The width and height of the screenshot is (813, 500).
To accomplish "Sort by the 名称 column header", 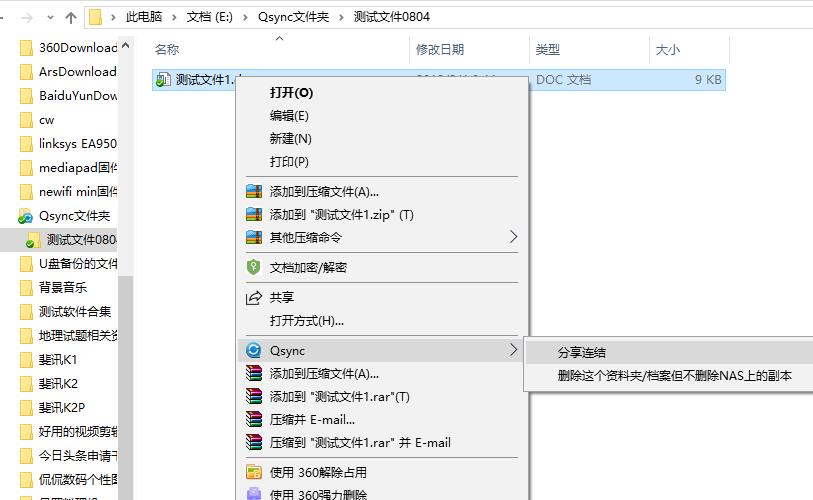I will (x=167, y=50).
